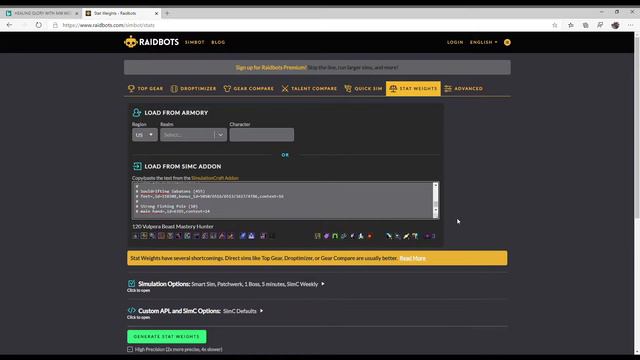Click Sign up for Raidbots Premium link
The image size is (640, 360).
coord(271,67)
